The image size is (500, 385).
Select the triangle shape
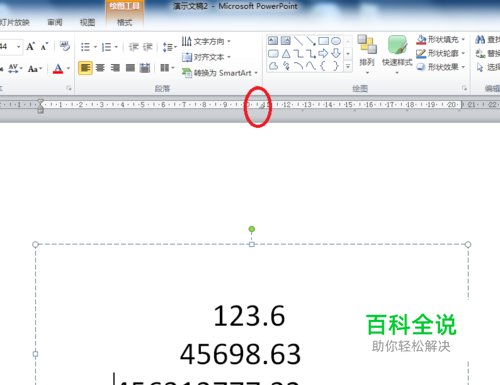click(286, 53)
